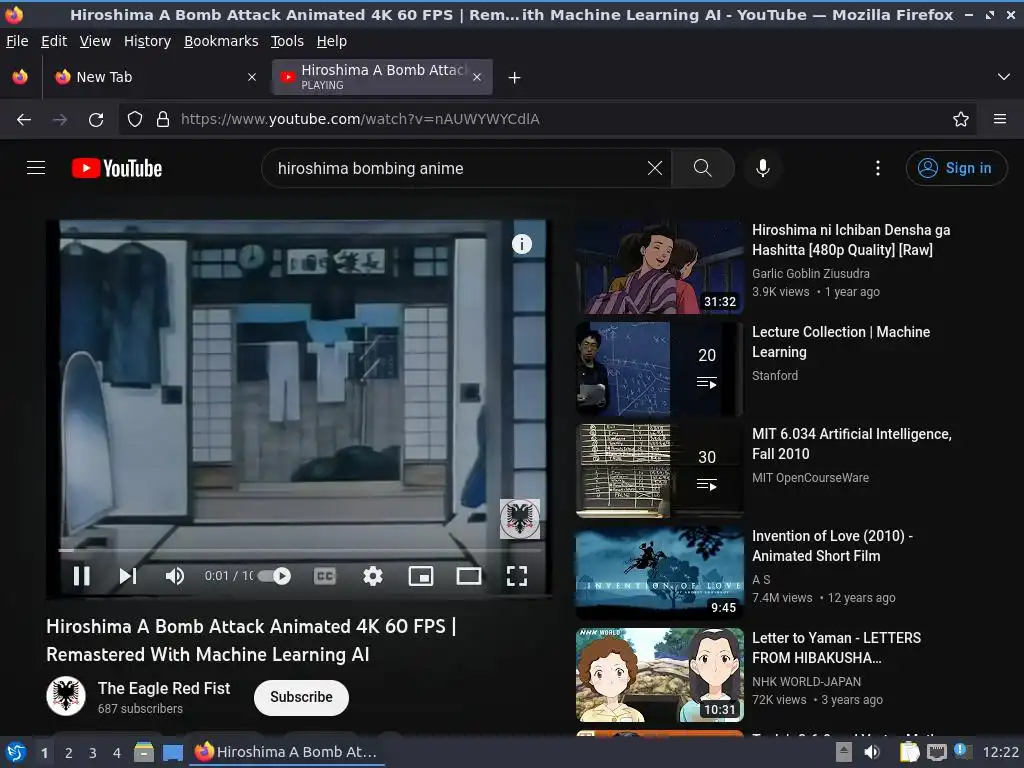The image size is (1024, 768).
Task: Open the desktop start menu
Action: (x=16, y=752)
